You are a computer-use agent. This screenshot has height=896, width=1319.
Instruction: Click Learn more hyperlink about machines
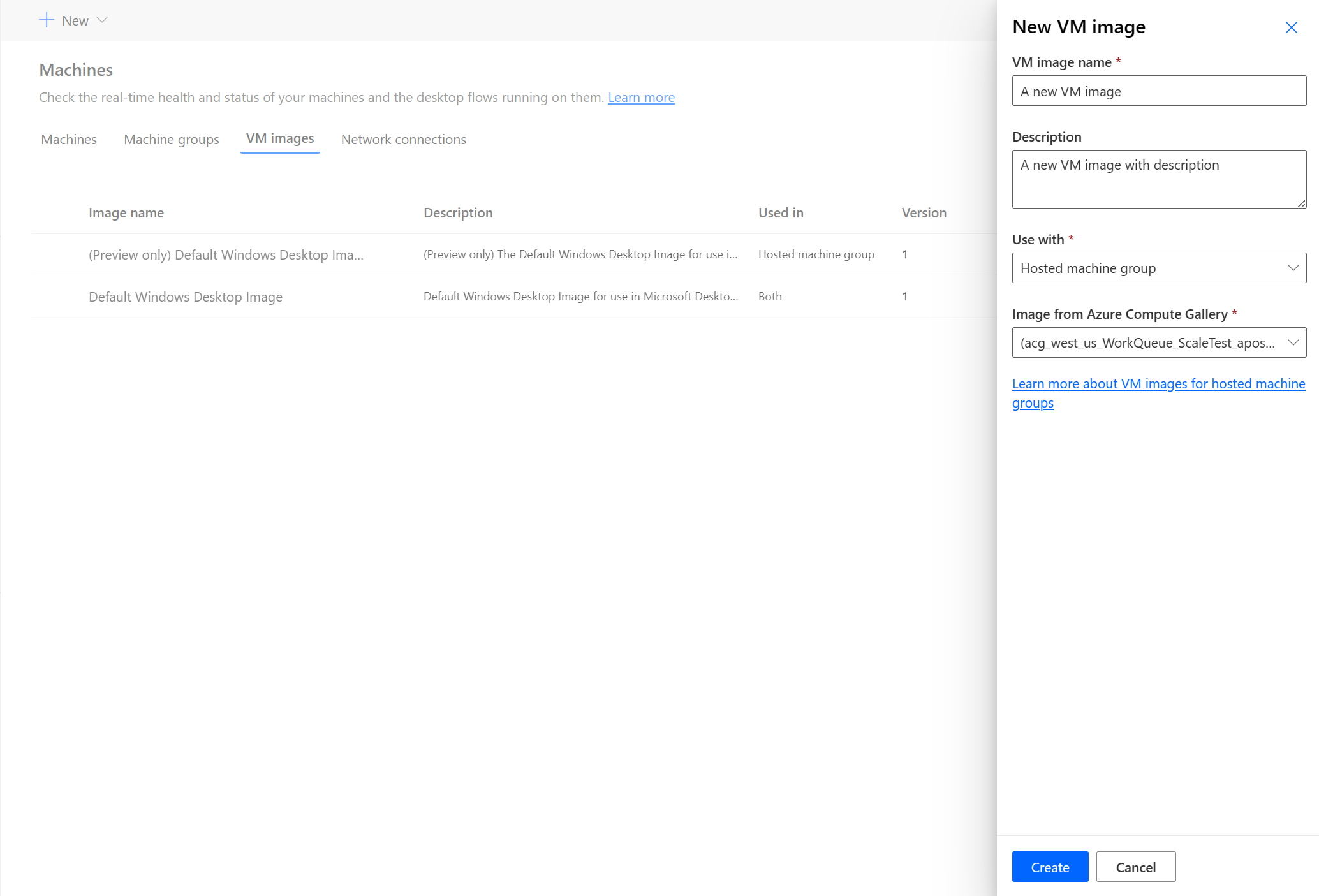(640, 97)
